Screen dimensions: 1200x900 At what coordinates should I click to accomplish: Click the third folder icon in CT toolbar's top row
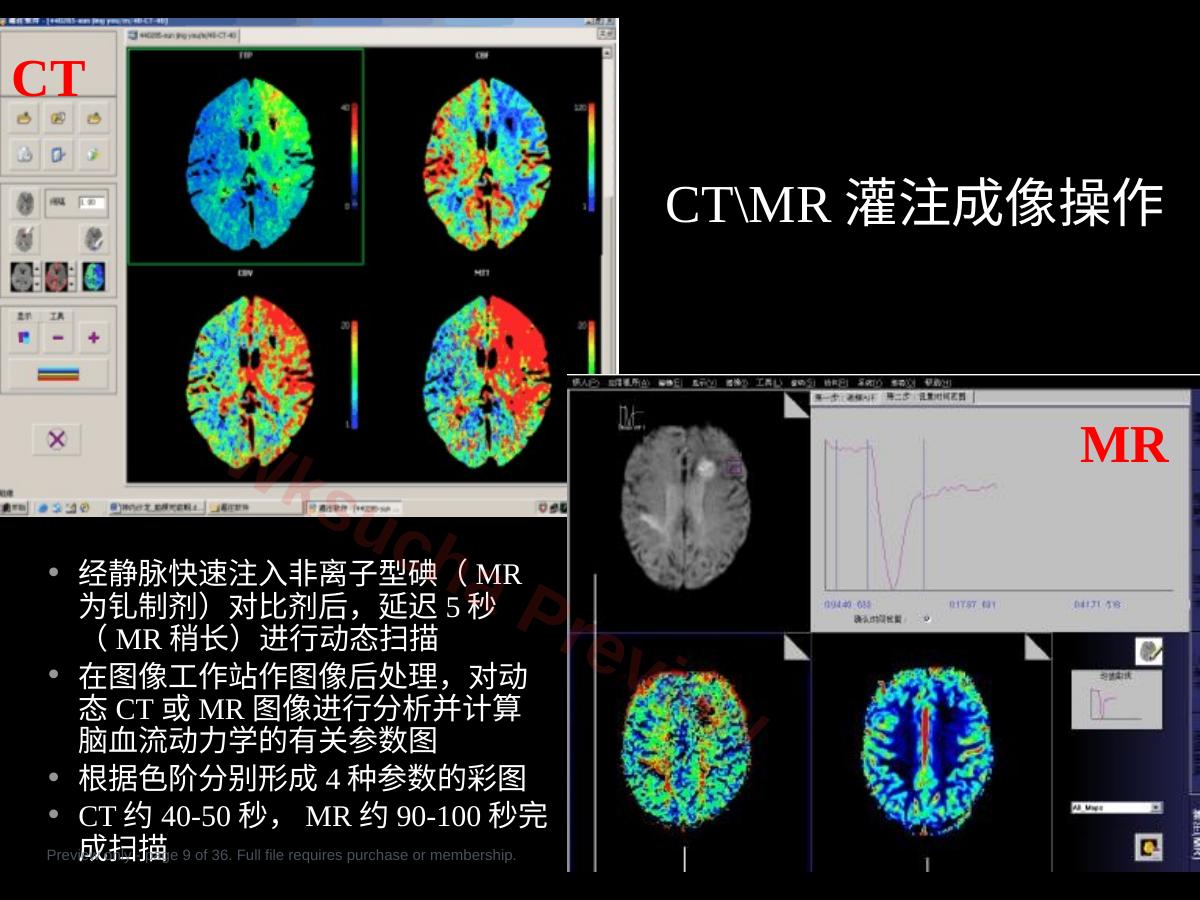[93, 119]
